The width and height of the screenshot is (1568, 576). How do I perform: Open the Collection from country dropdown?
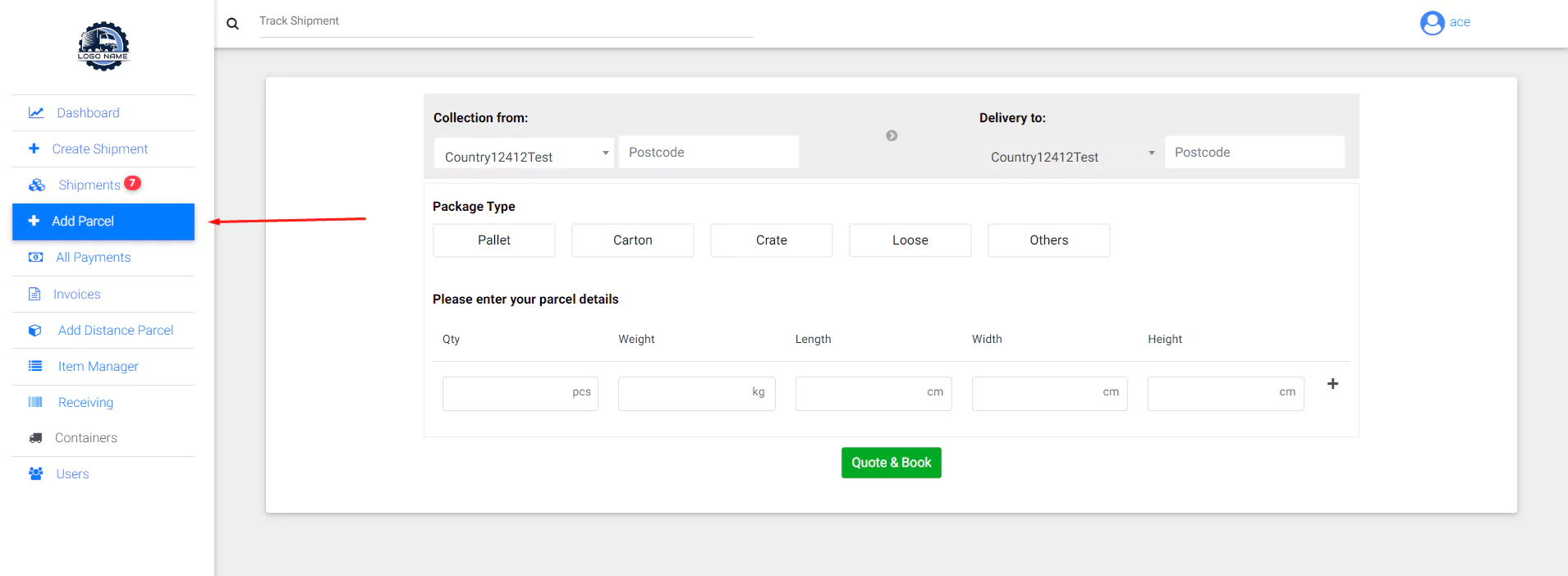click(524, 153)
